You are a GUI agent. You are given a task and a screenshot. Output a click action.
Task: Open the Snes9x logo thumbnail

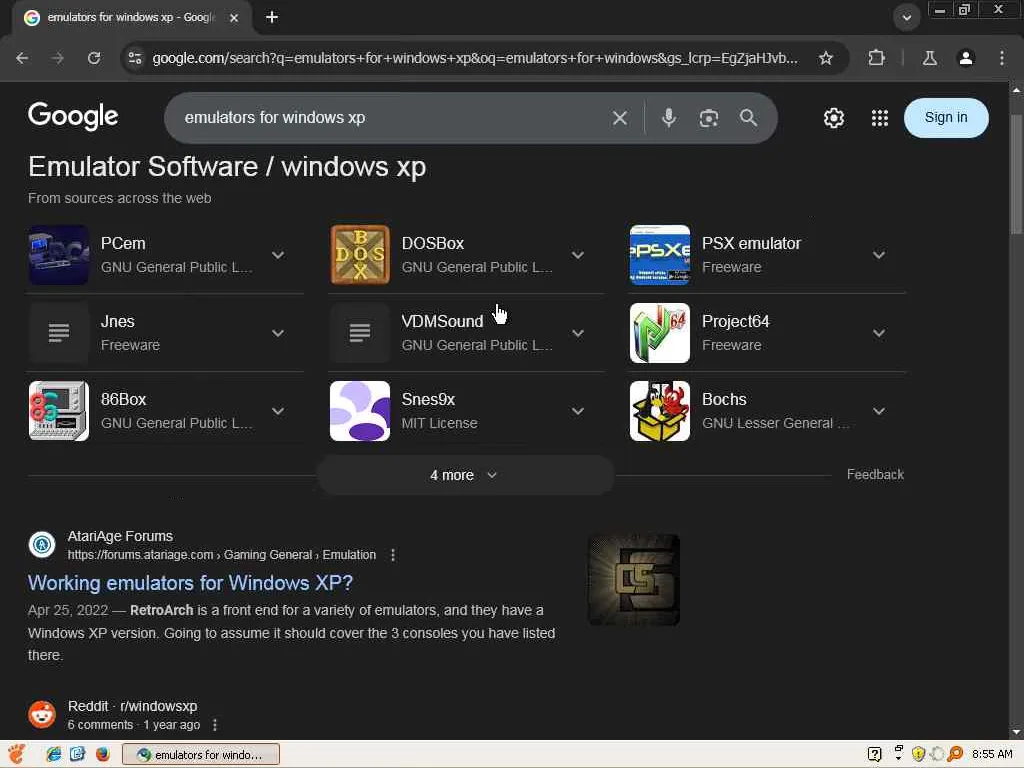[x=360, y=411]
